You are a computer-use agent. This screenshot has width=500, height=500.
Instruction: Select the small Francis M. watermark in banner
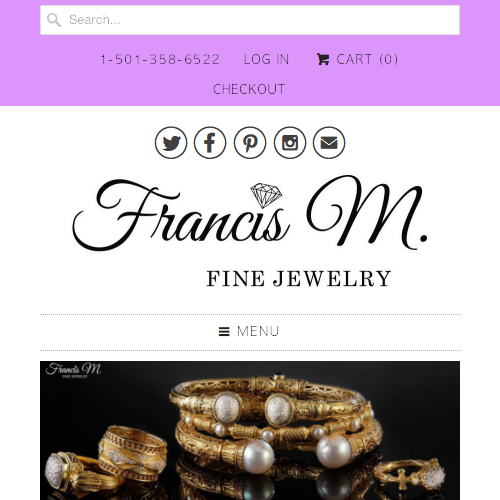(74, 370)
